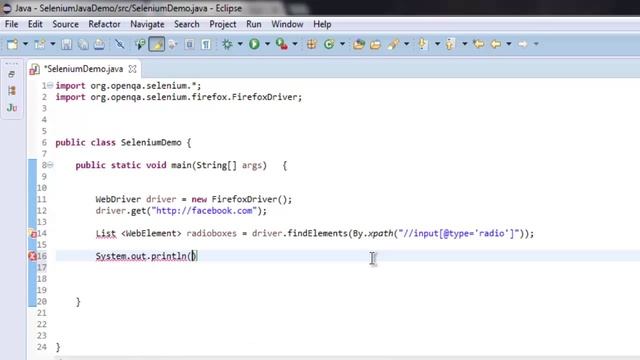Open the New wizard dropdown arrow
Viewport: 640px width, 360px height.
[x=25, y=44]
